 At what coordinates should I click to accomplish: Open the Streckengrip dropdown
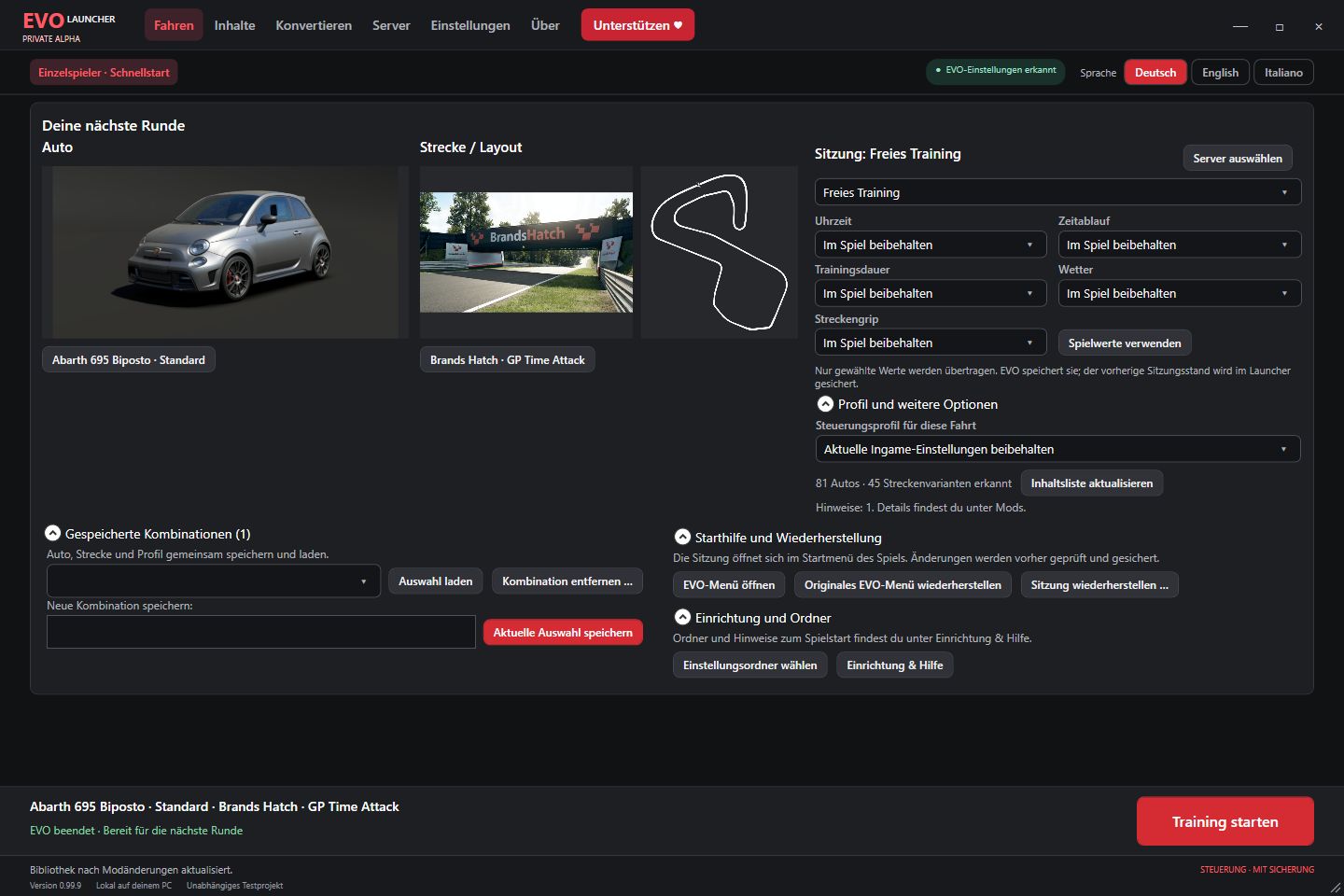pyautogui.click(x=930, y=343)
